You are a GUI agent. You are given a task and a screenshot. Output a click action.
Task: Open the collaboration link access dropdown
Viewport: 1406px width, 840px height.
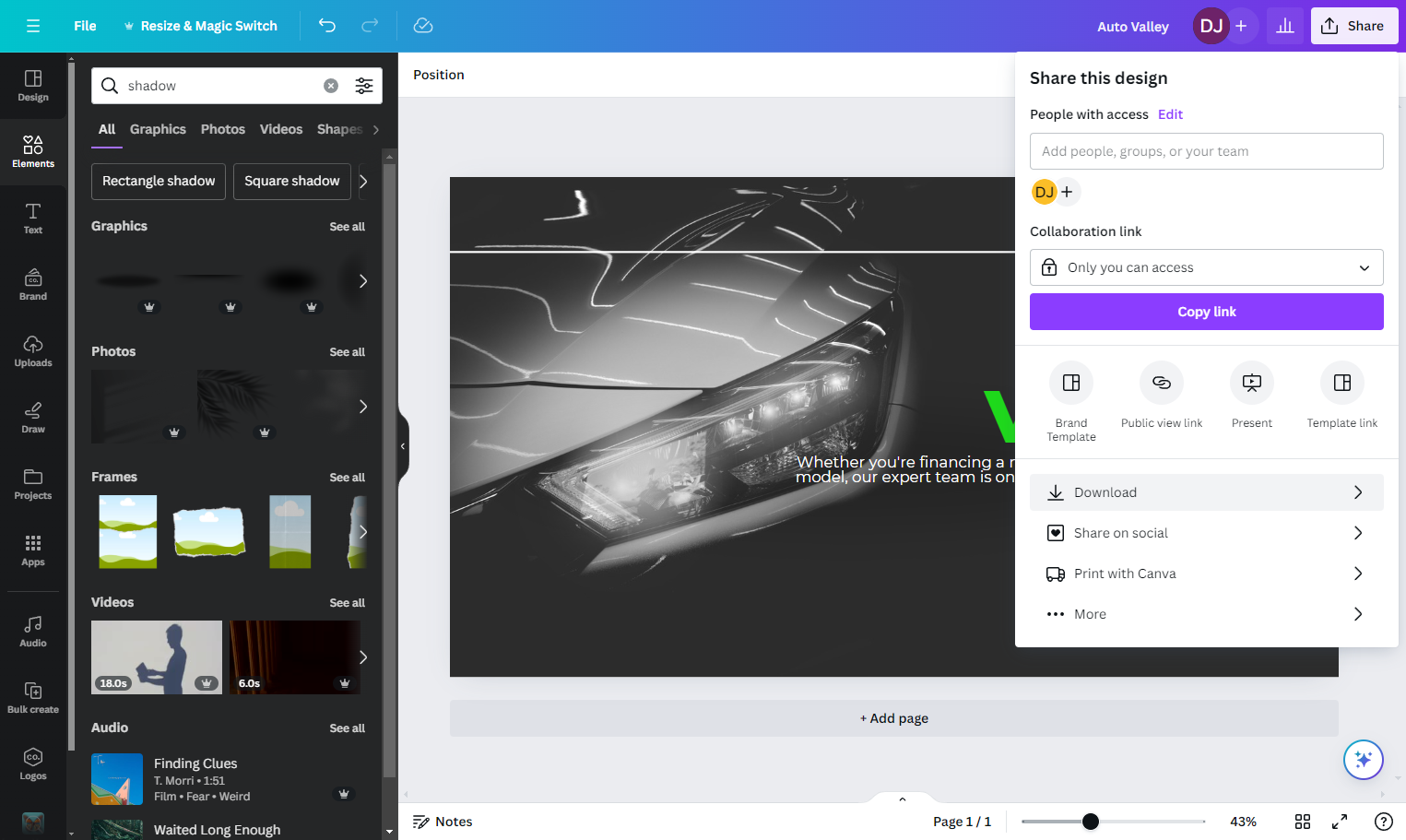coord(1207,267)
